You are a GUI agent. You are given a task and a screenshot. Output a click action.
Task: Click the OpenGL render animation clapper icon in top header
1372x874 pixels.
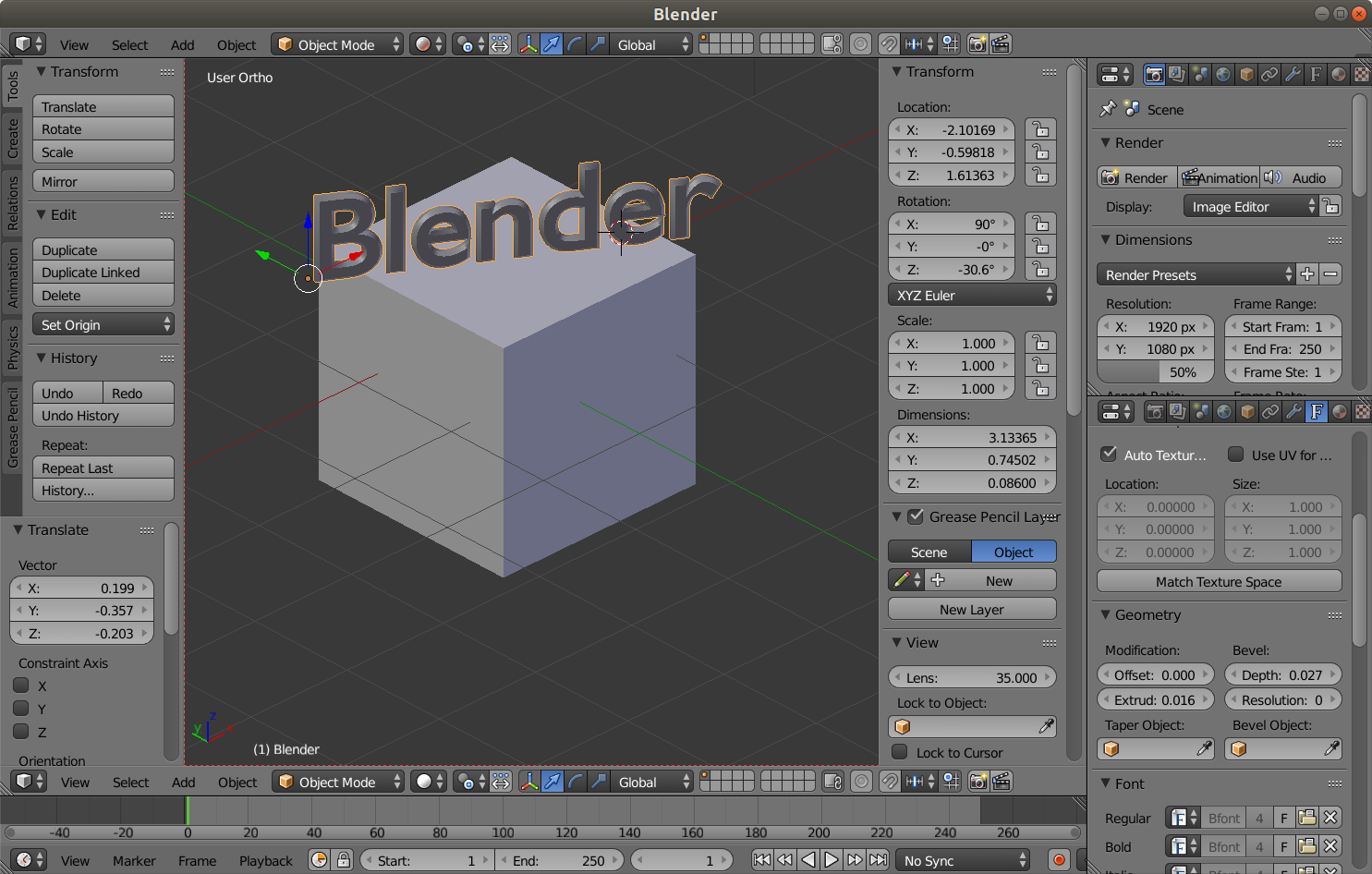(x=1001, y=44)
